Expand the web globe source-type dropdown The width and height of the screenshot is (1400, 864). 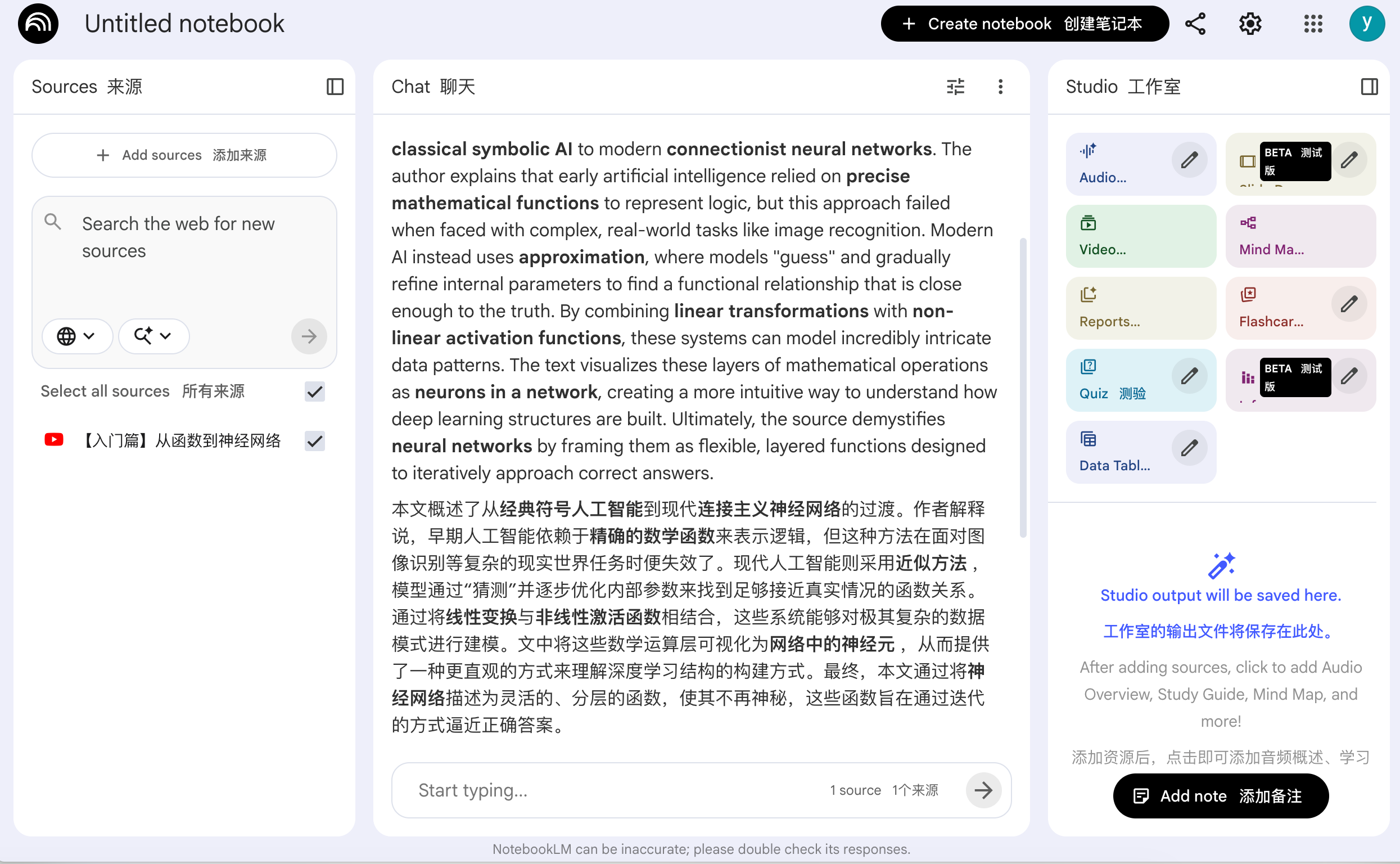click(76, 336)
